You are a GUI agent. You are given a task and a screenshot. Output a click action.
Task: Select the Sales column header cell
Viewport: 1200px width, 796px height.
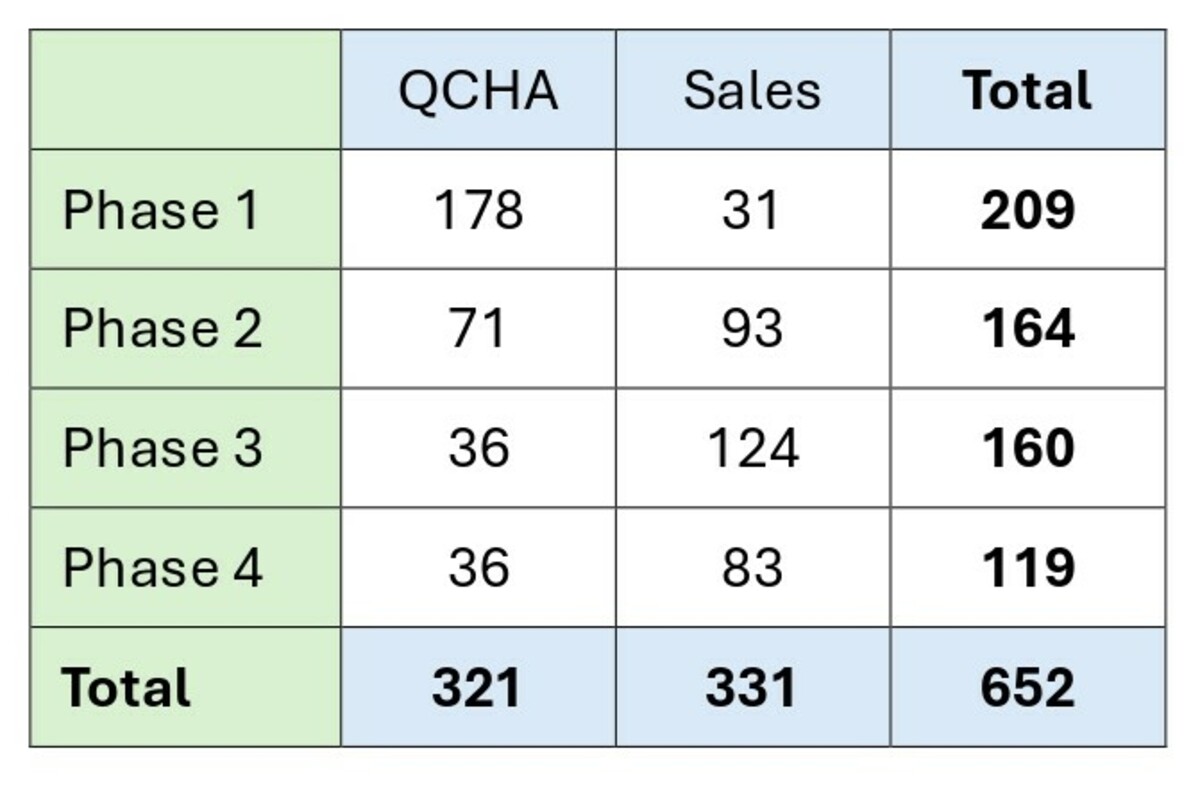[x=753, y=90]
